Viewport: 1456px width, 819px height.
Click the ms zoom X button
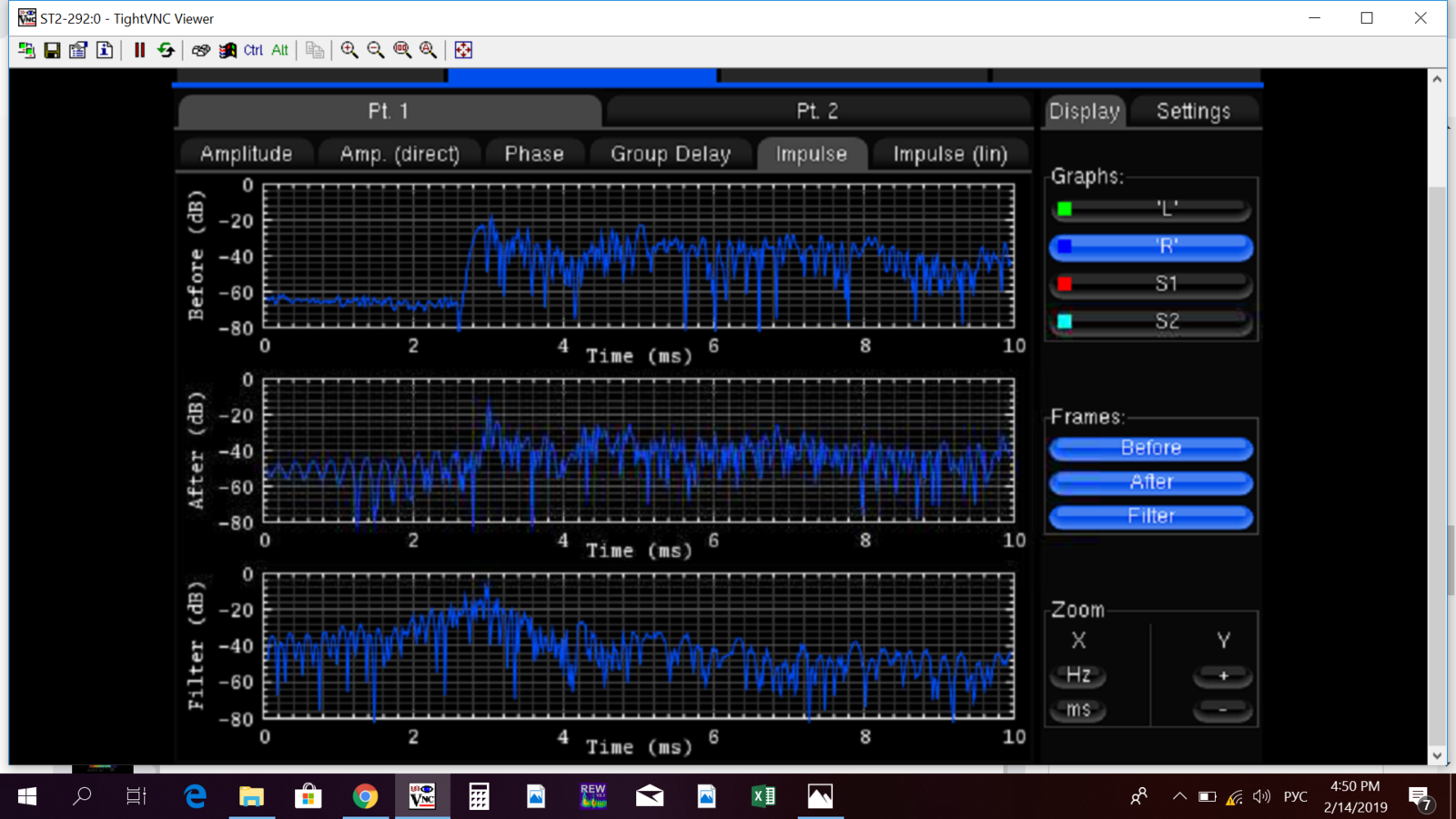[x=1078, y=710]
